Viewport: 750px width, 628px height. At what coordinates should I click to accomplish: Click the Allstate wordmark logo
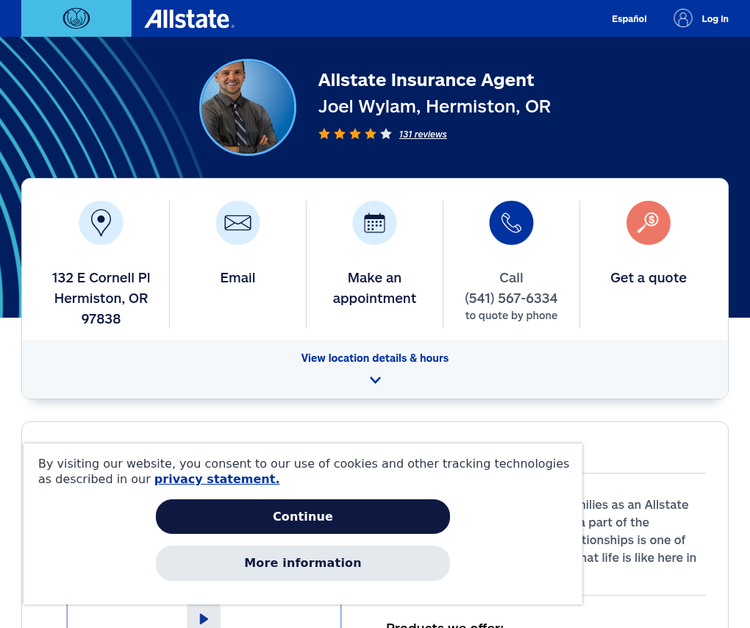[x=188, y=19]
